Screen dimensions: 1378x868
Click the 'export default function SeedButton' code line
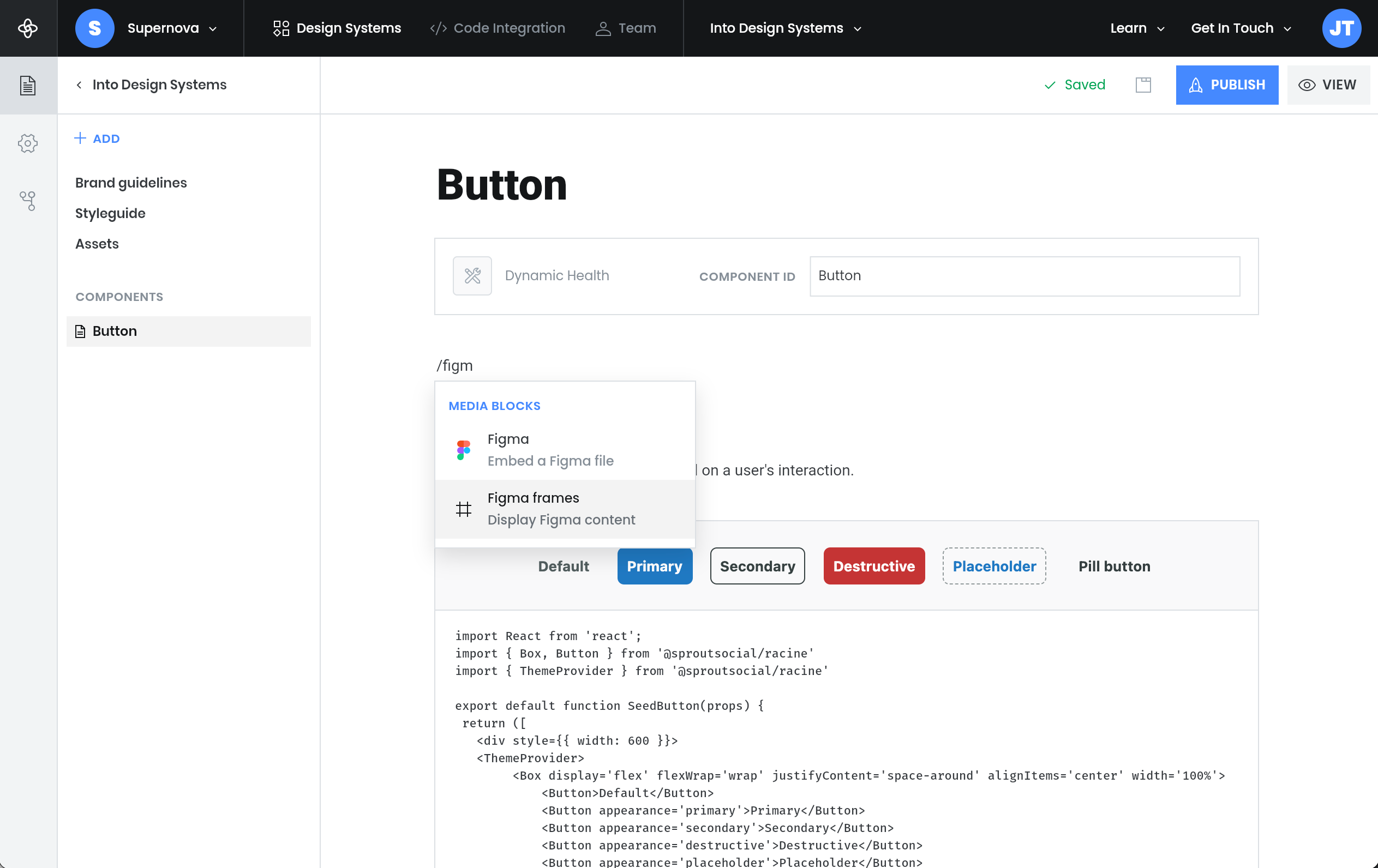tap(609, 706)
